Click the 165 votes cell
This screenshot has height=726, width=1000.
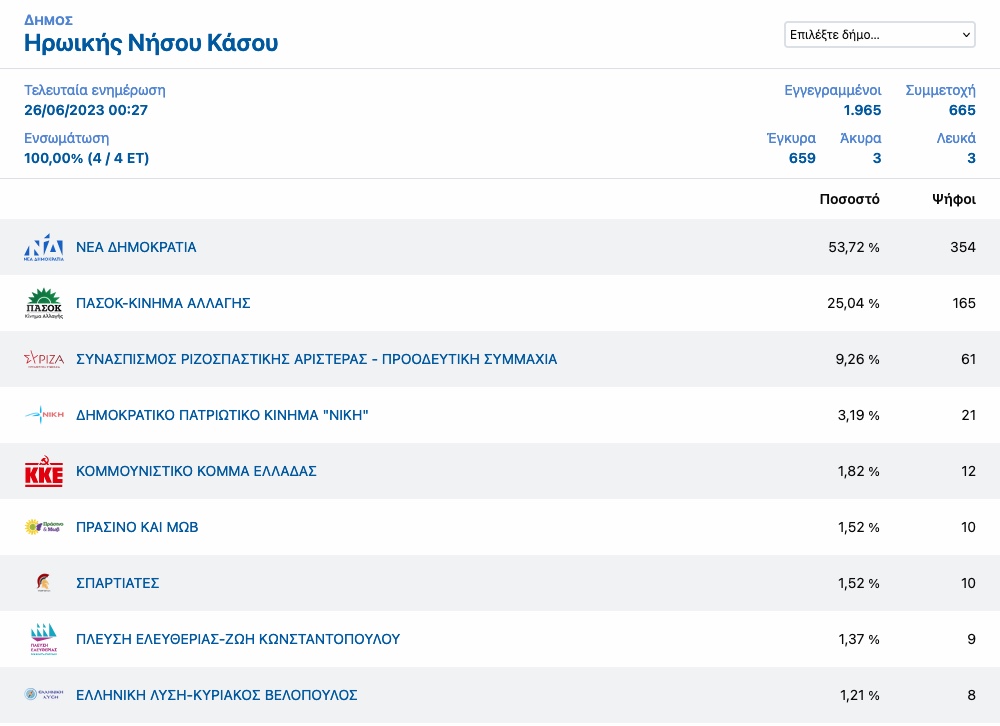tap(964, 303)
